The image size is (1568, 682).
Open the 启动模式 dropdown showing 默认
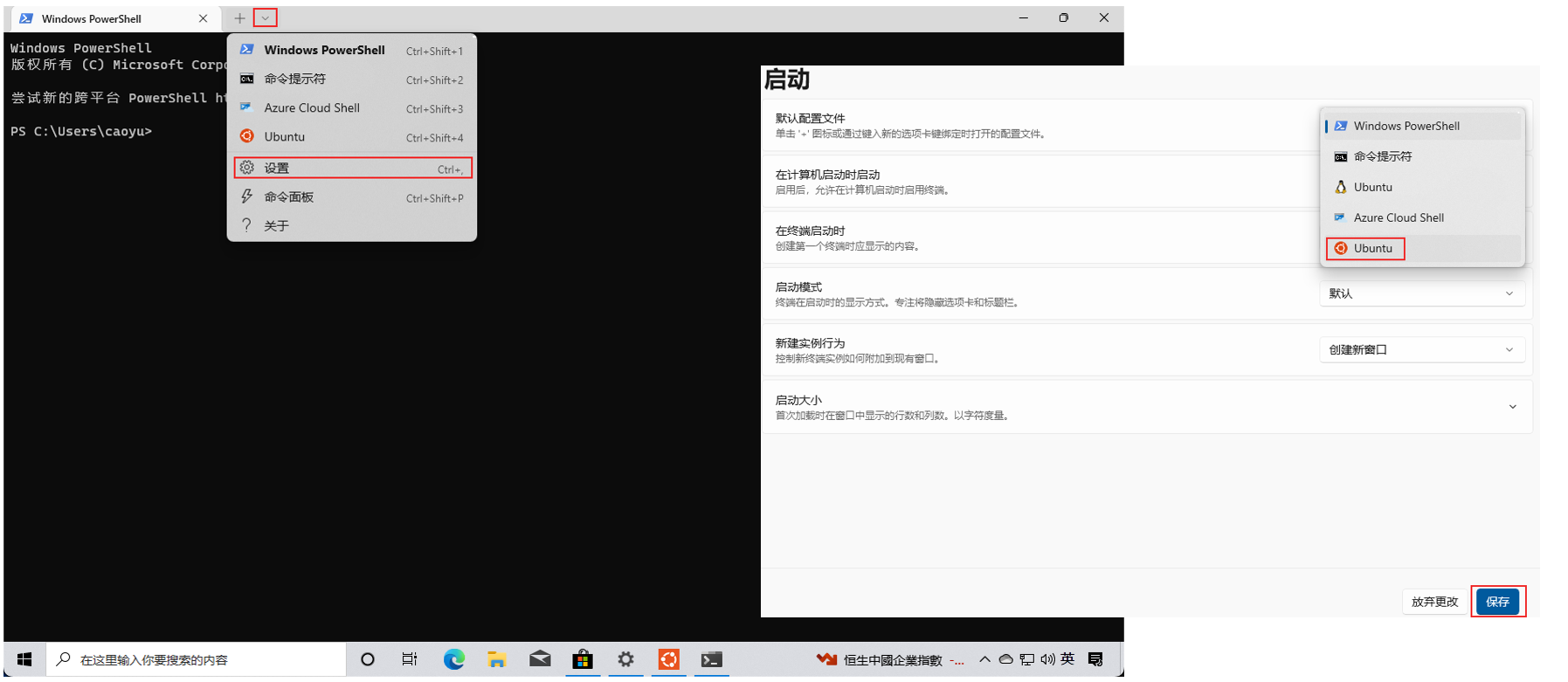click(x=1422, y=293)
